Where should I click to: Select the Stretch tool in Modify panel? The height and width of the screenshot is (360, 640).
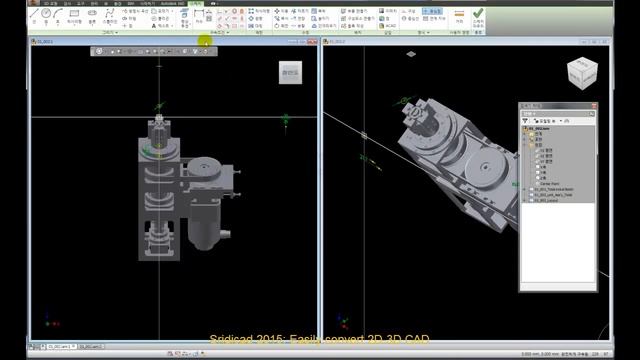coord(320,18)
